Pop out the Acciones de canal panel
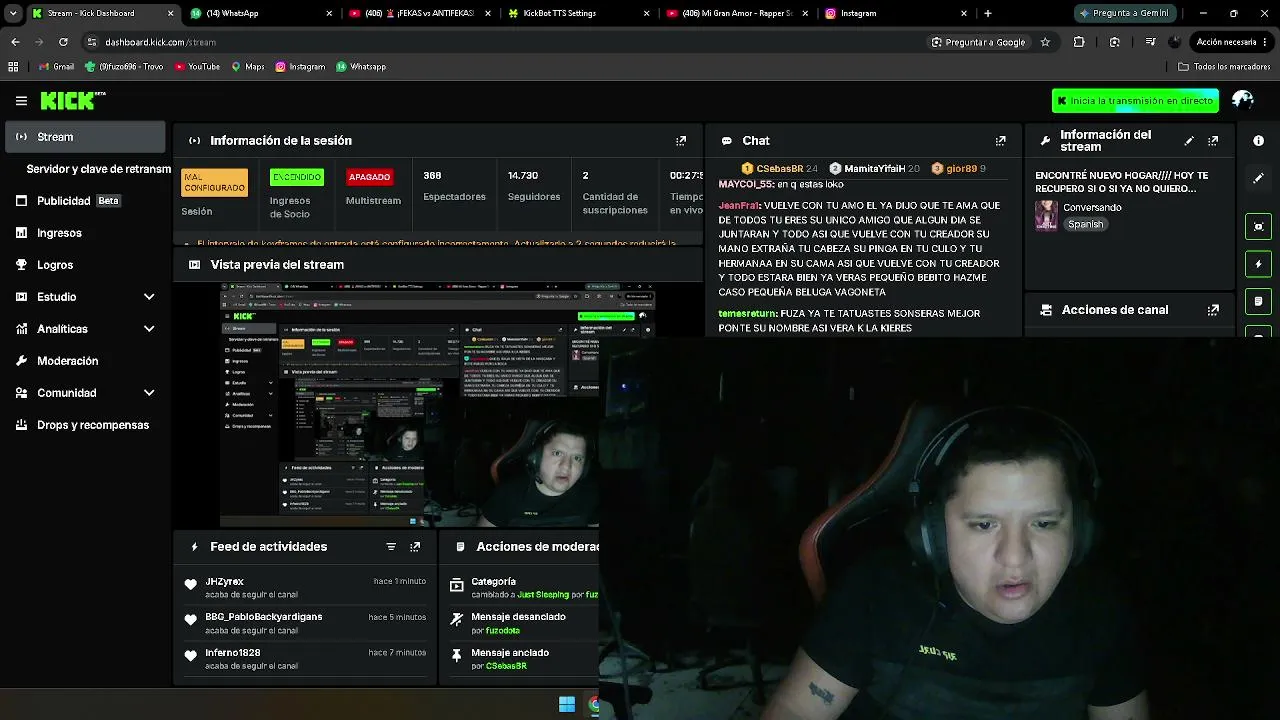Viewport: 1280px width, 720px height. pos(1213,310)
